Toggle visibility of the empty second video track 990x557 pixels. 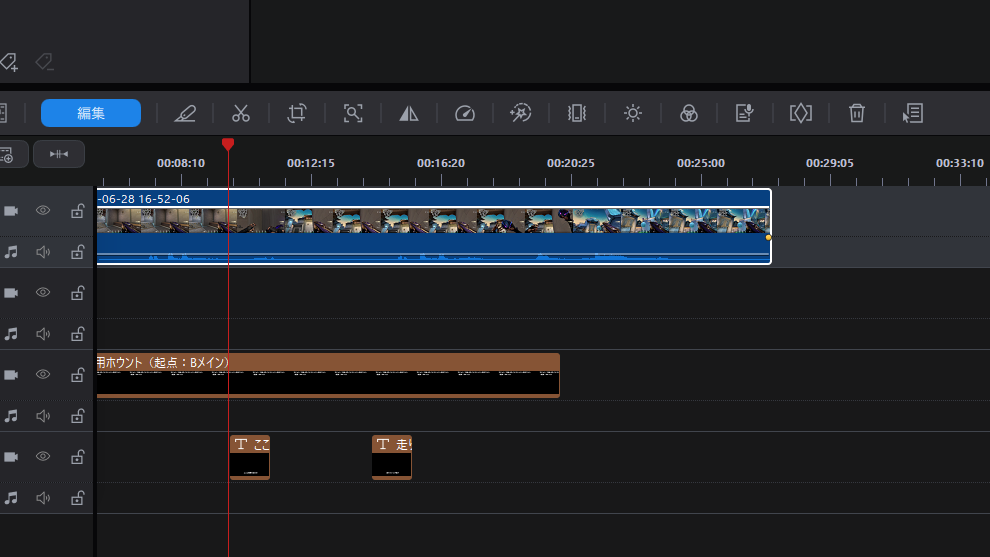point(43,292)
